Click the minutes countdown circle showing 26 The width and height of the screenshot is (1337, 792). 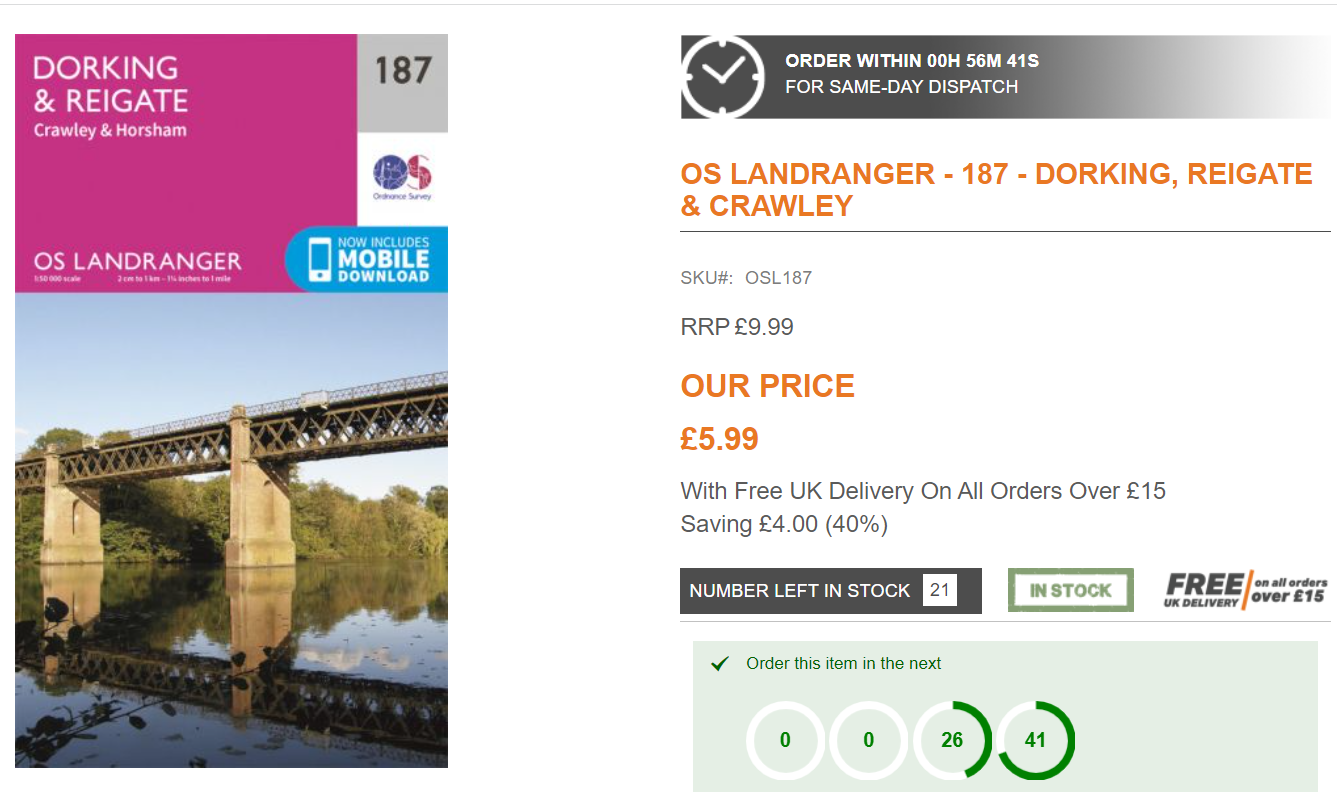[952, 740]
